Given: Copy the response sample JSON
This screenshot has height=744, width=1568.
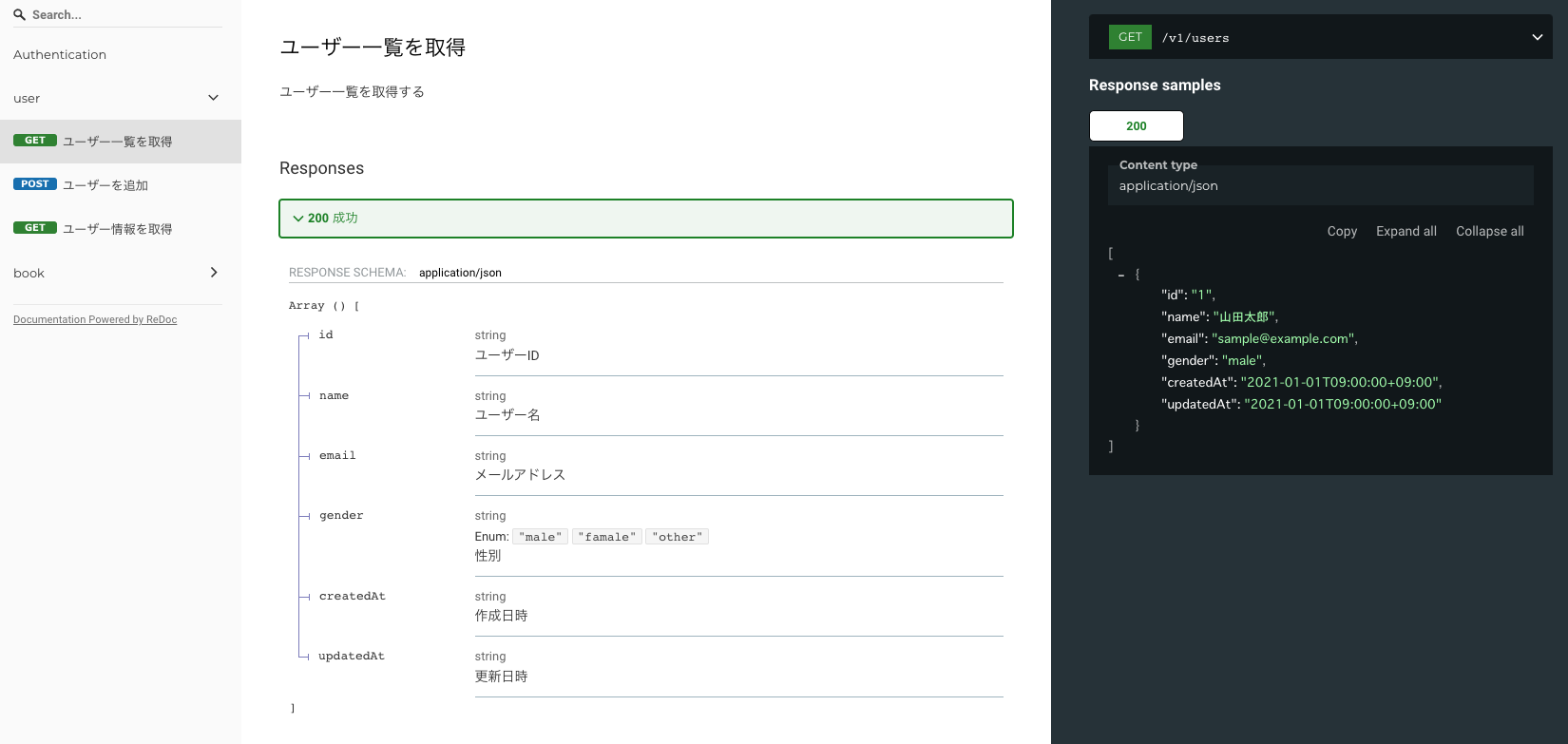Looking at the screenshot, I should 1342,231.
